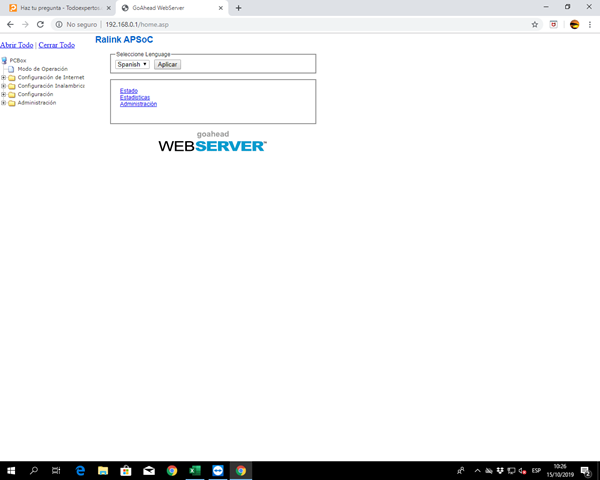The image size is (600, 480).
Task: Click Abrir Todo link
Action: [x=17, y=45]
